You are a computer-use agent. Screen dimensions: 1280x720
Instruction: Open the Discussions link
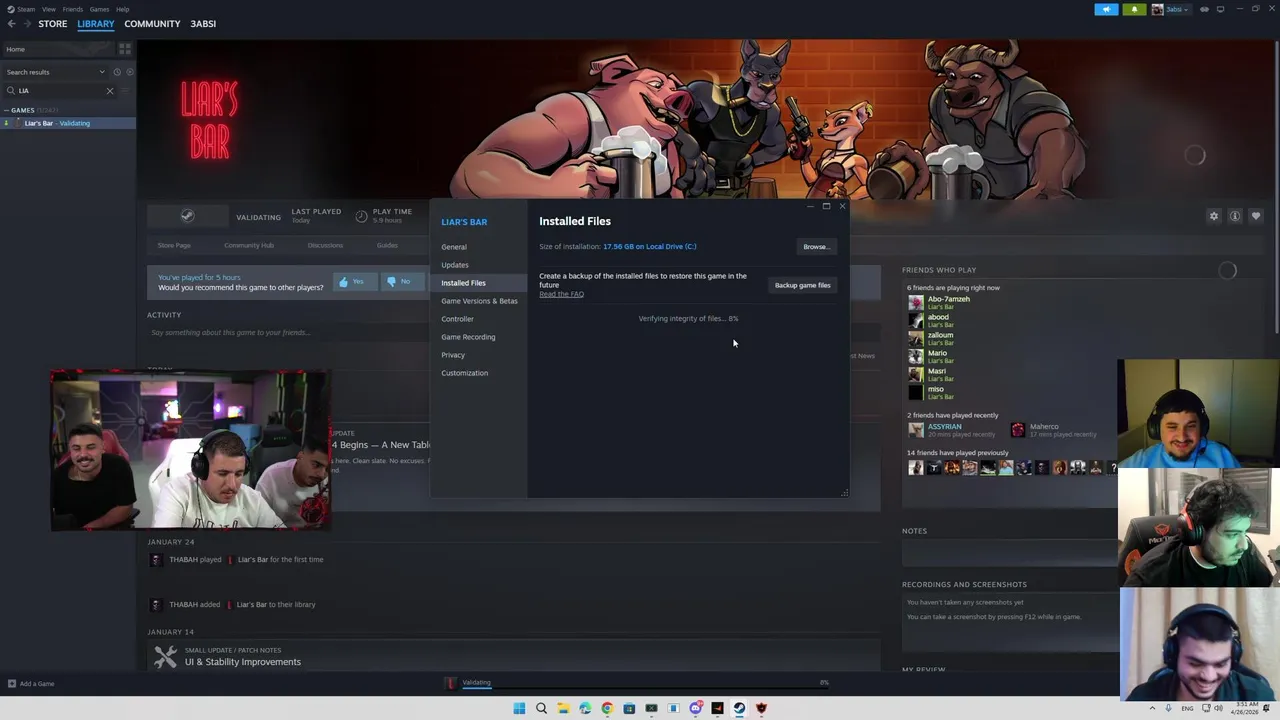(x=325, y=245)
